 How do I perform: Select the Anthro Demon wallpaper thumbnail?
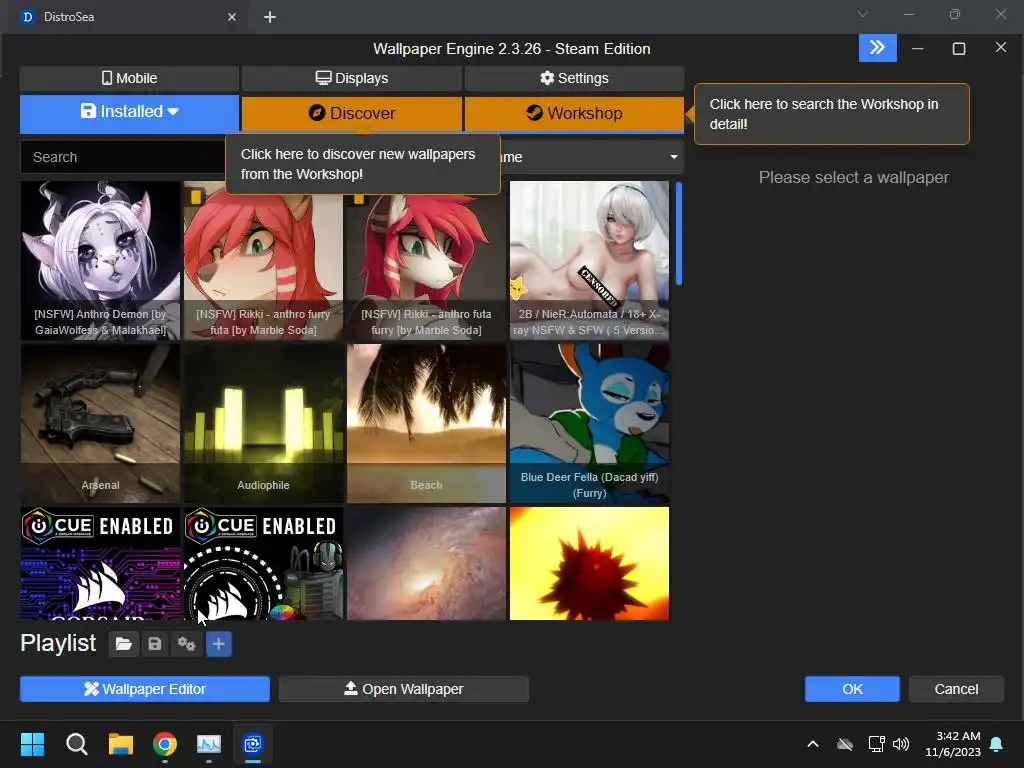pos(100,261)
